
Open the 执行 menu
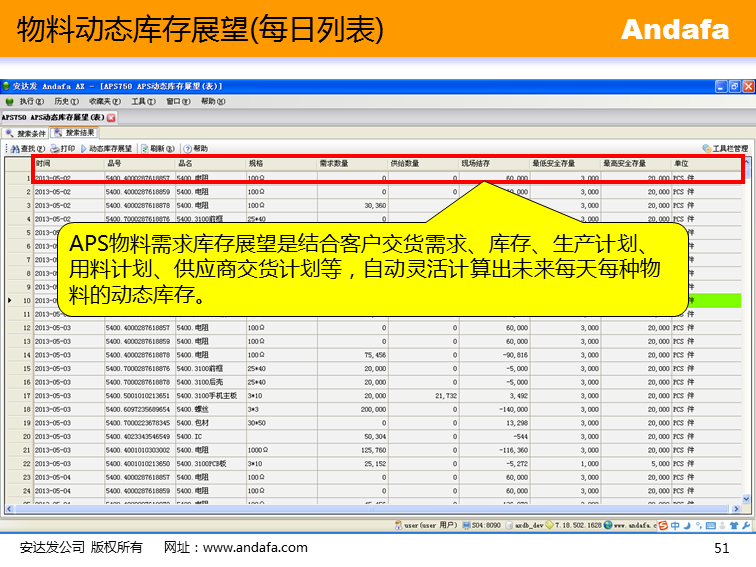click(26, 101)
